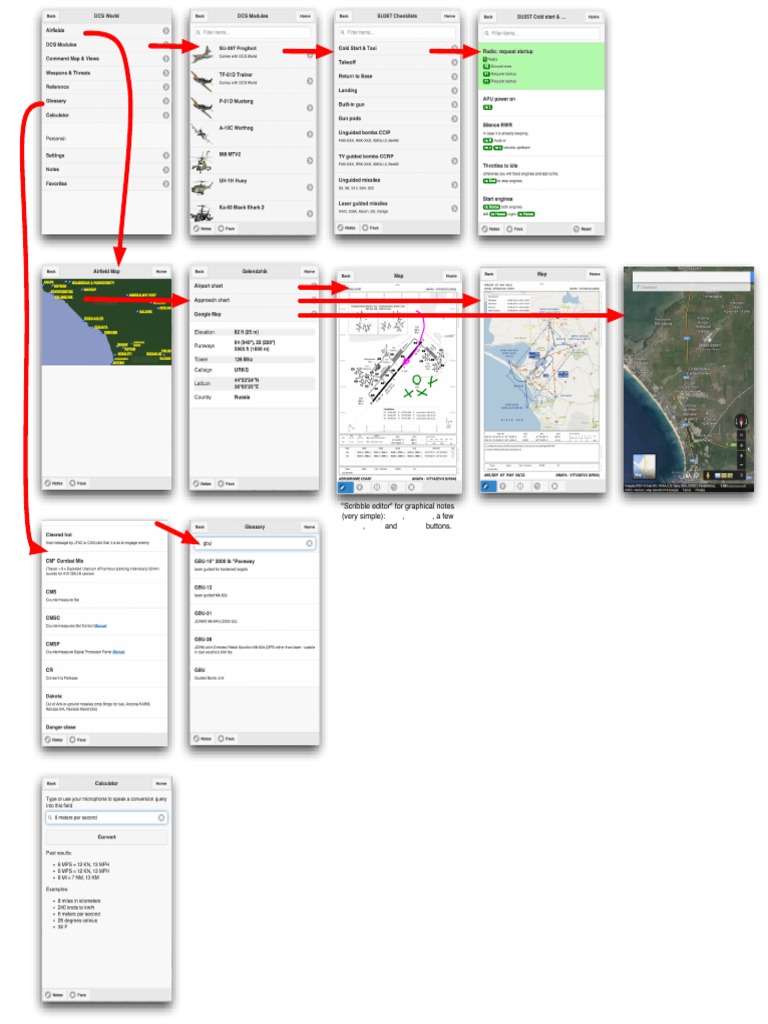The height and width of the screenshot is (1024, 768).
Task: Focus the filter field on DCS Modules screen
Action: [x=253, y=32]
